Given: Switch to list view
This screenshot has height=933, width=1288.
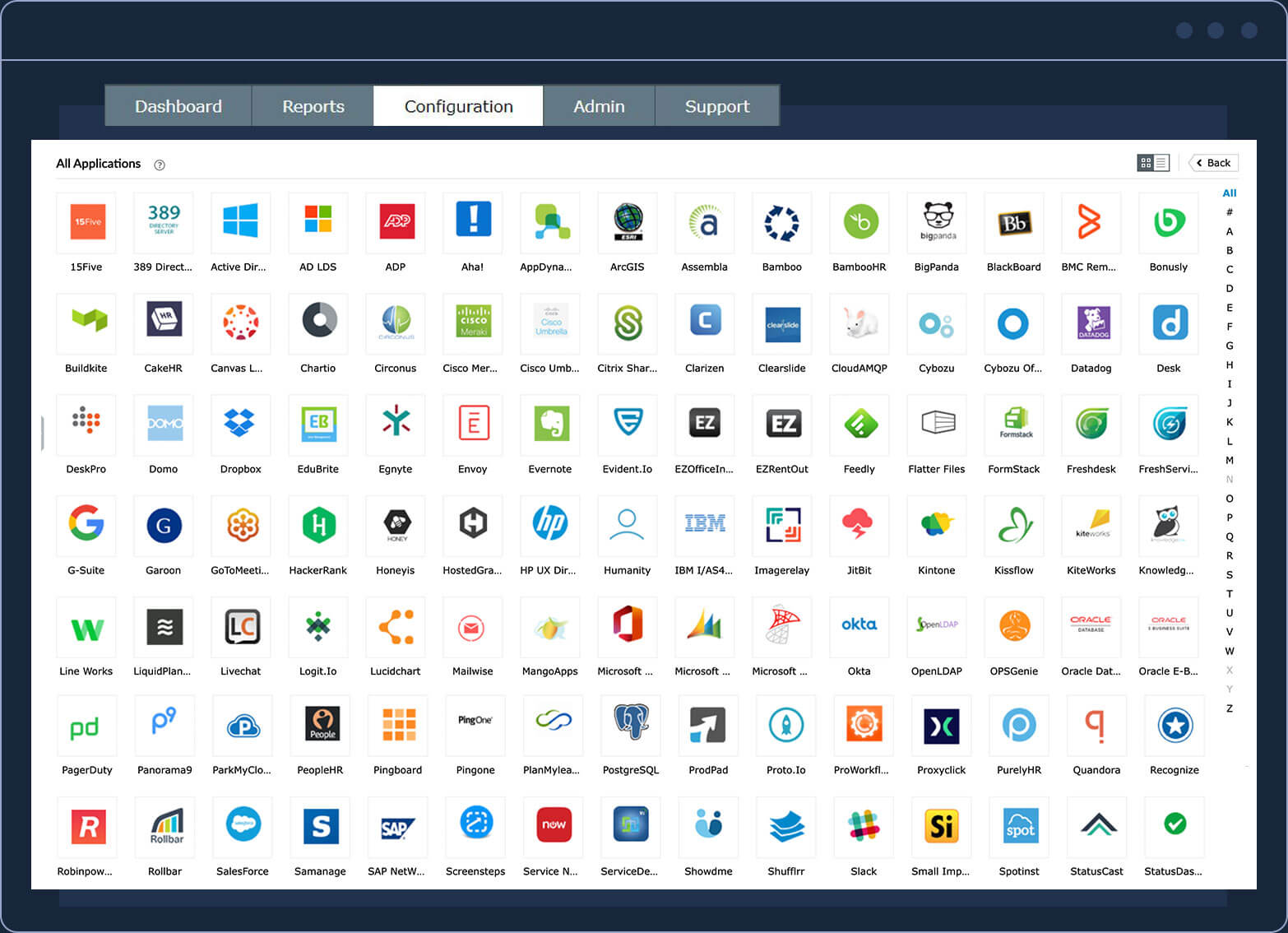Looking at the screenshot, I should click(1161, 162).
